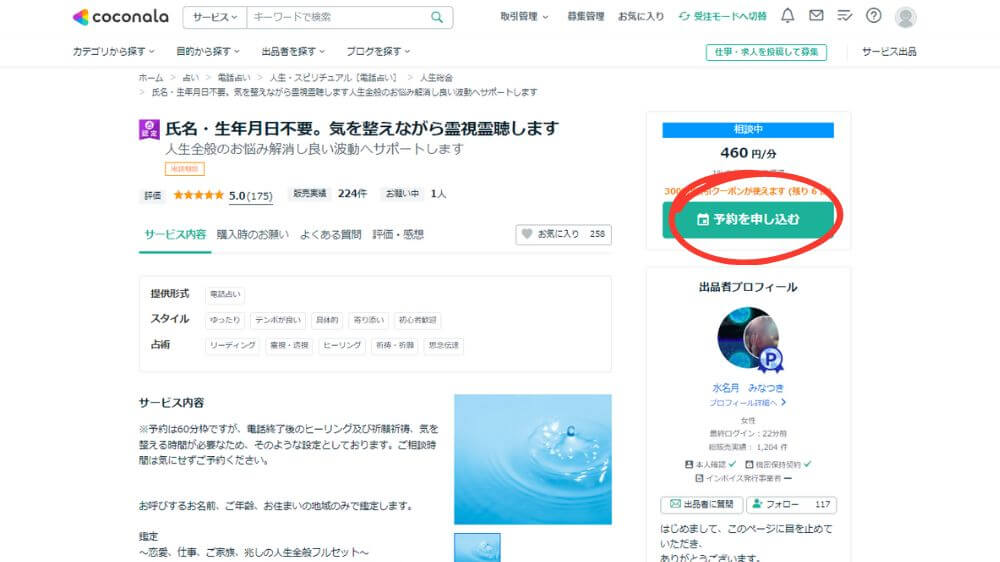Image resolution: width=1000 pixels, height=562 pixels.
Task: Open the user avatar menu
Action: click(x=905, y=17)
